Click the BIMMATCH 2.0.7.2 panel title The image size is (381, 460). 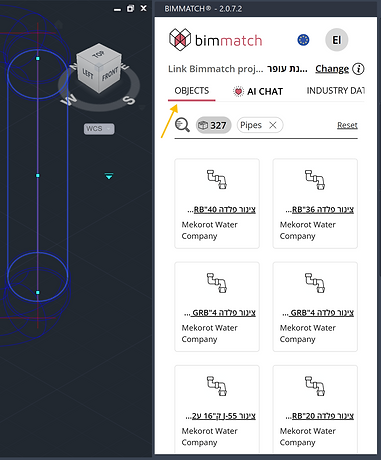[203, 9]
